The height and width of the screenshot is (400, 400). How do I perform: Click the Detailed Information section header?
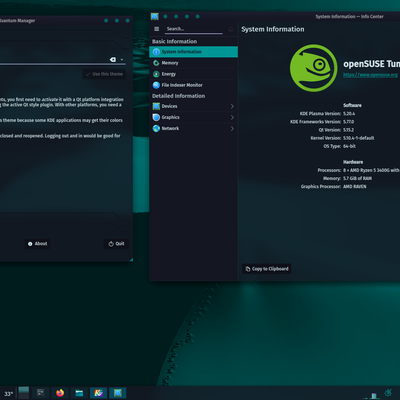pyautogui.click(x=179, y=96)
